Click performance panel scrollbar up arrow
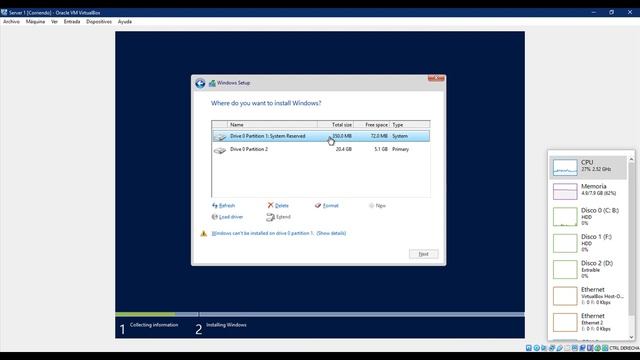This screenshot has height=360, width=640. coord(631,158)
